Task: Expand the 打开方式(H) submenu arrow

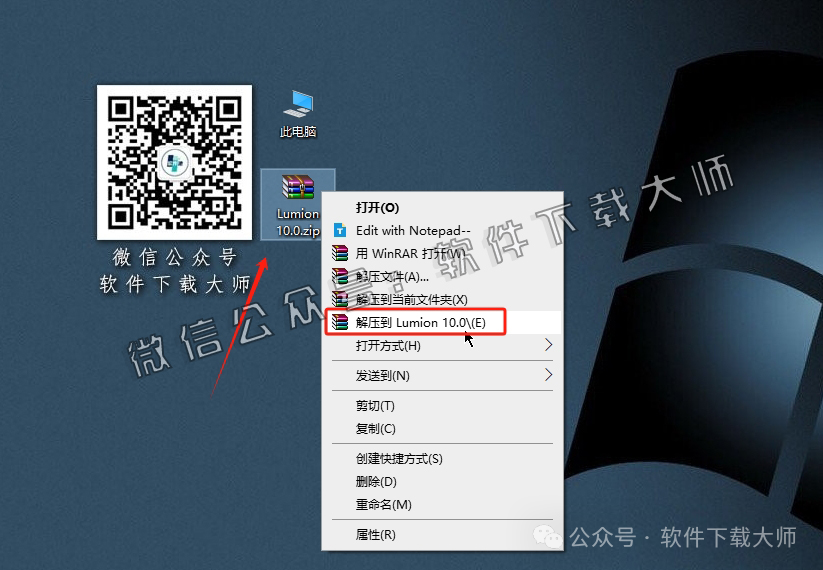Action: click(548, 345)
